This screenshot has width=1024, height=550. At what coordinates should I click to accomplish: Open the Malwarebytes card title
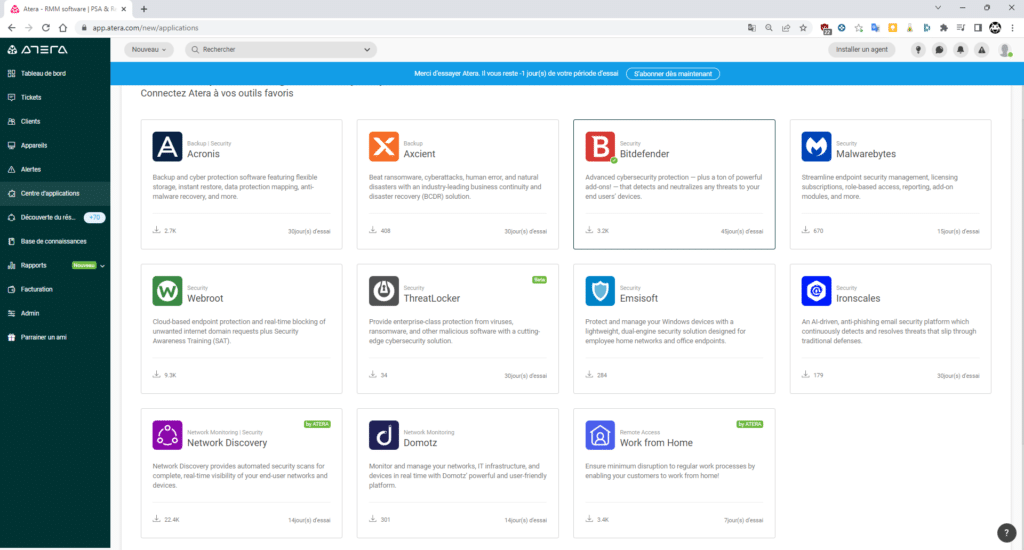pyautogui.click(x=866, y=154)
